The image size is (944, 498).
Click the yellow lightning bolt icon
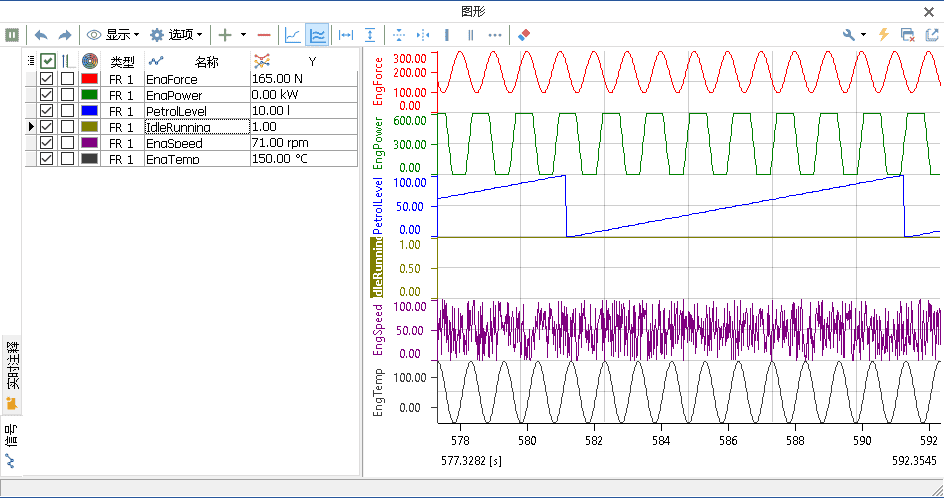pyautogui.click(x=883, y=34)
